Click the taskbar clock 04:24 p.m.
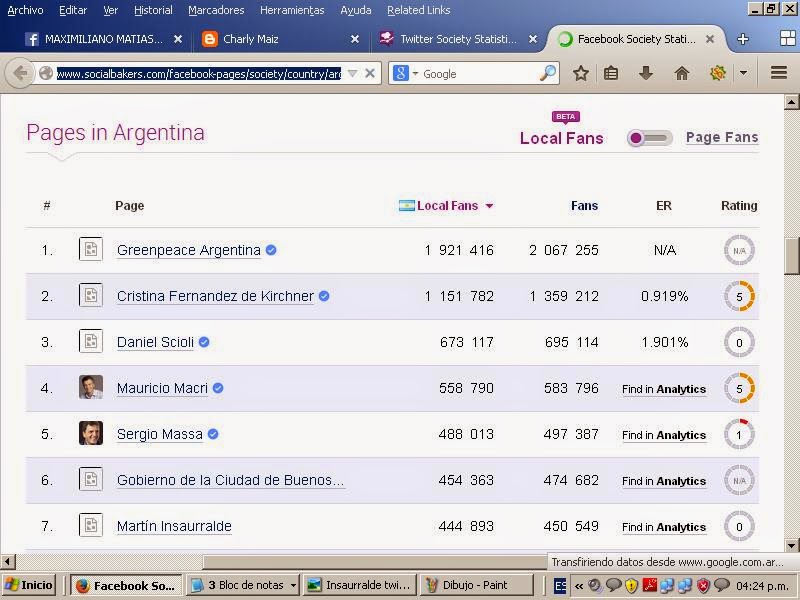The width and height of the screenshot is (800, 600). tap(762, 586)
